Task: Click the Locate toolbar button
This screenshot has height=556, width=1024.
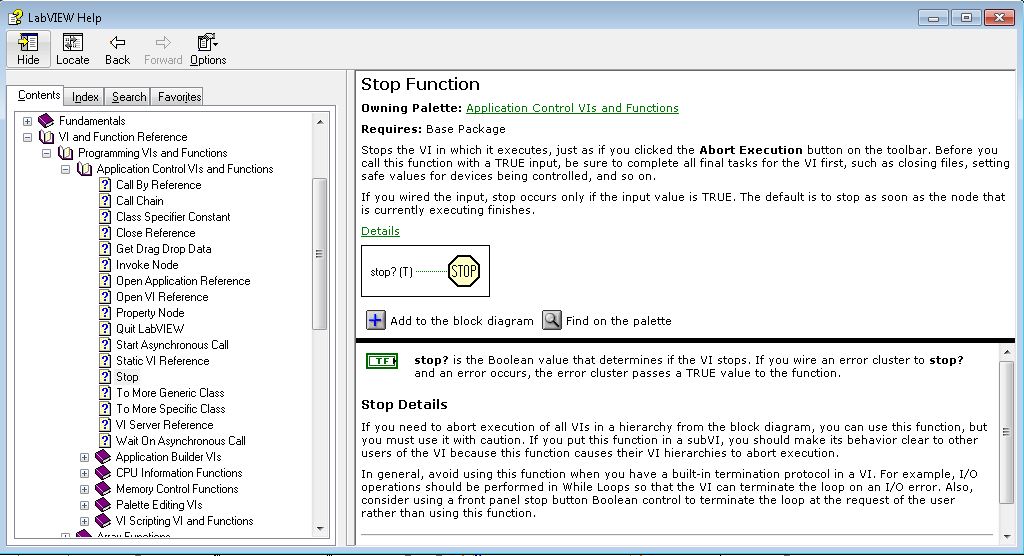Action: tap(72, 49)
